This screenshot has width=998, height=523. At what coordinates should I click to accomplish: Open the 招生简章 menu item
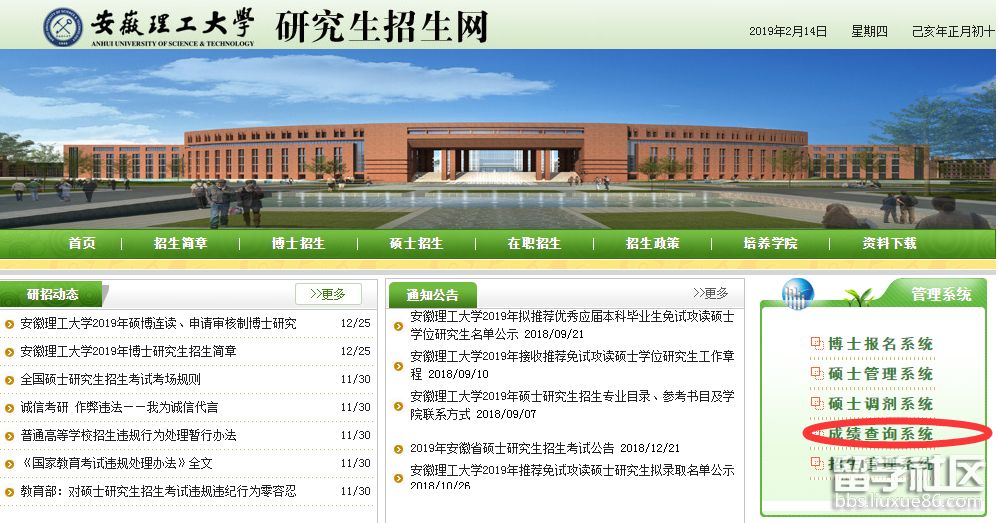tap(181, 243)
